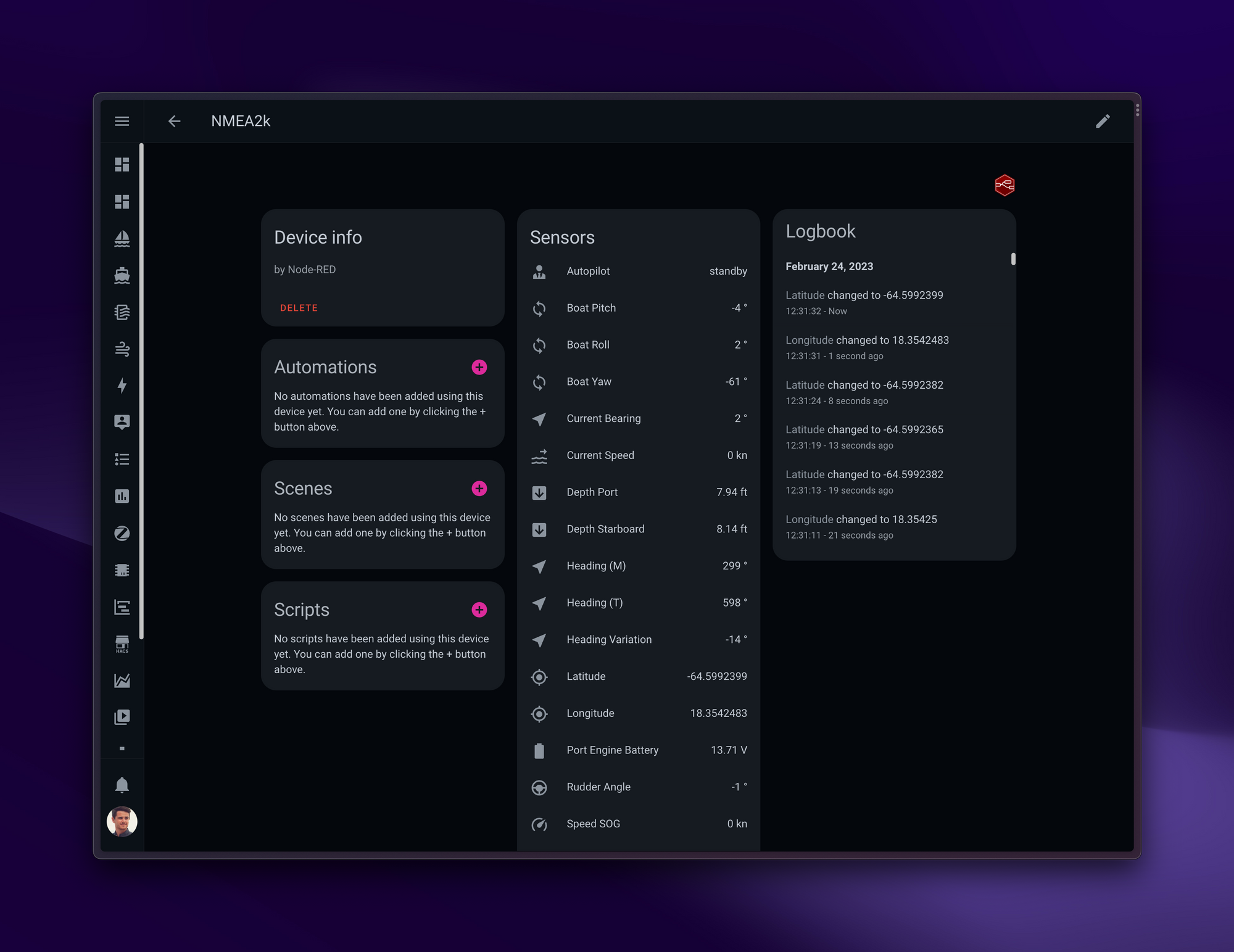The height and width of the screenshot is (952, 1234).
Task: Click the + button to add Automation
Action: [x=479, y=367]
